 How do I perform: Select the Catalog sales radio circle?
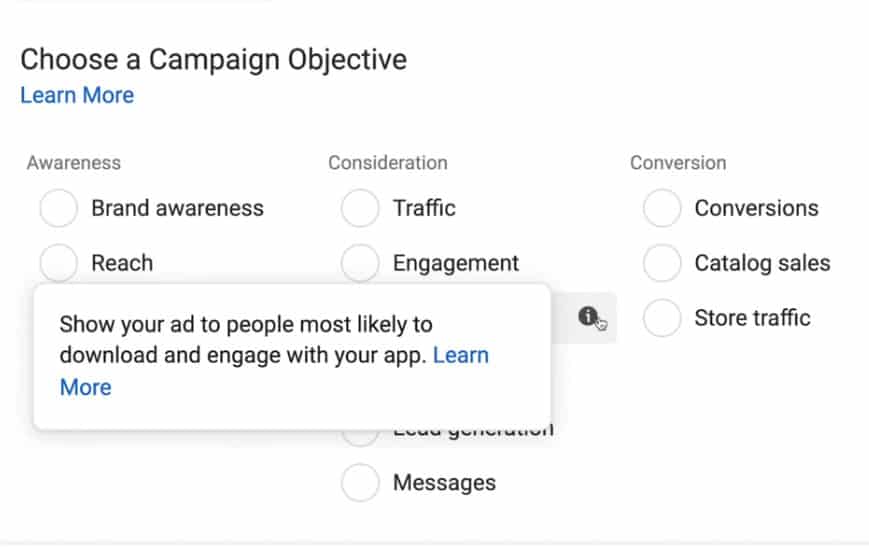(662, 264)
